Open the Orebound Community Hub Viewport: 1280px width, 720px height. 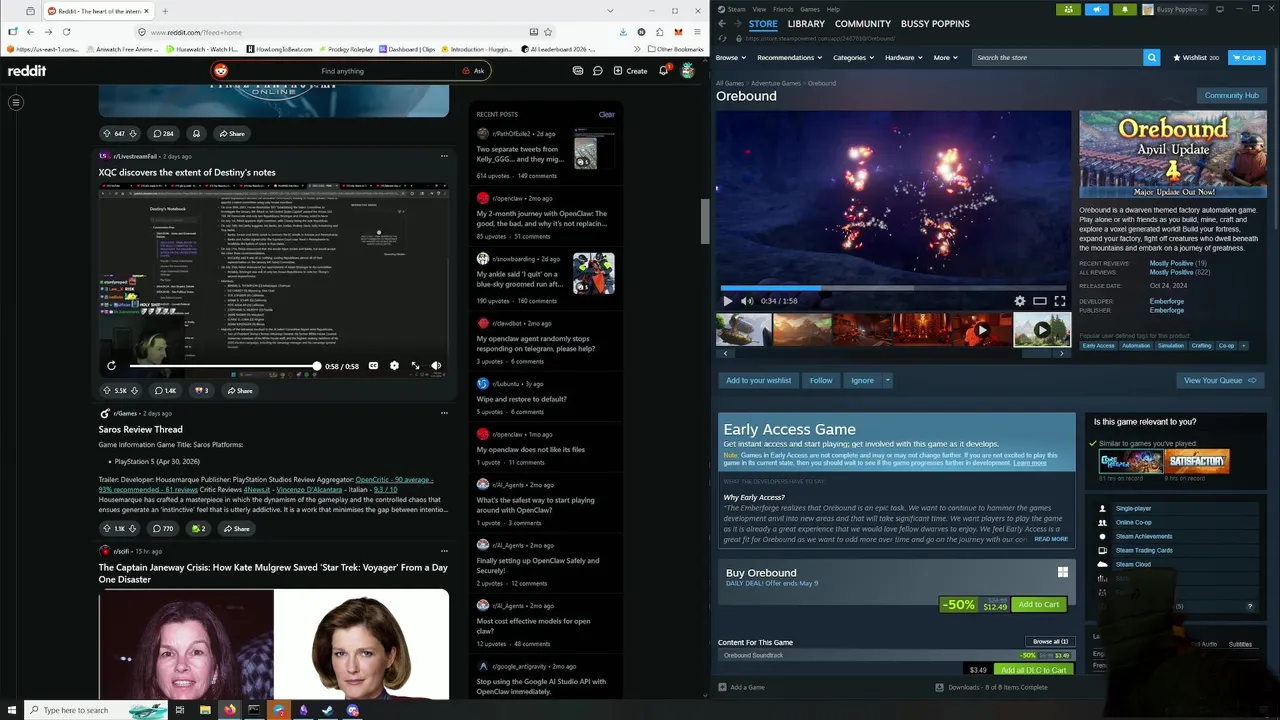pos(1232,95)
